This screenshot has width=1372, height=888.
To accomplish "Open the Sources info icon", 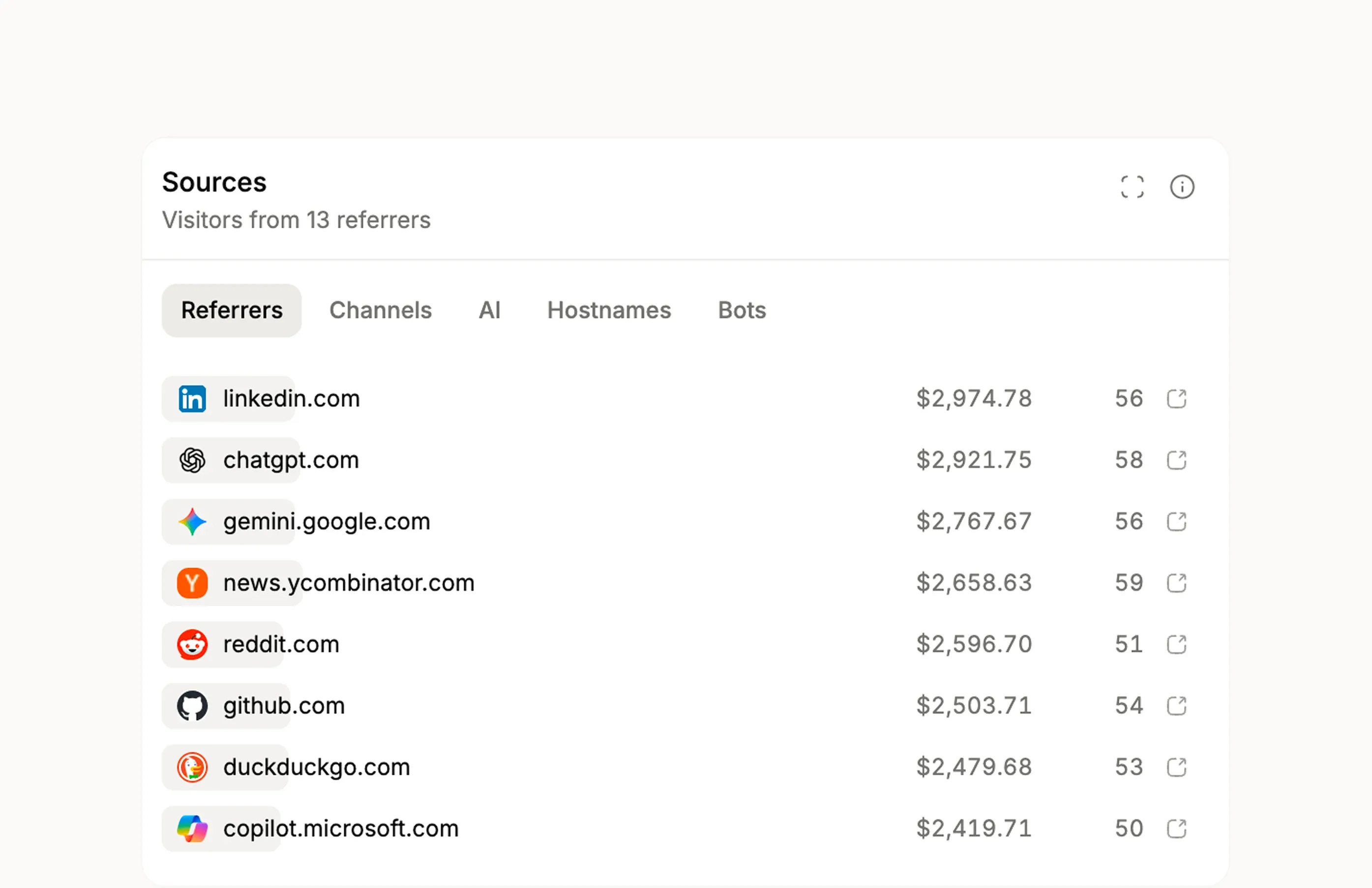I will click(x=1182, y=187).
